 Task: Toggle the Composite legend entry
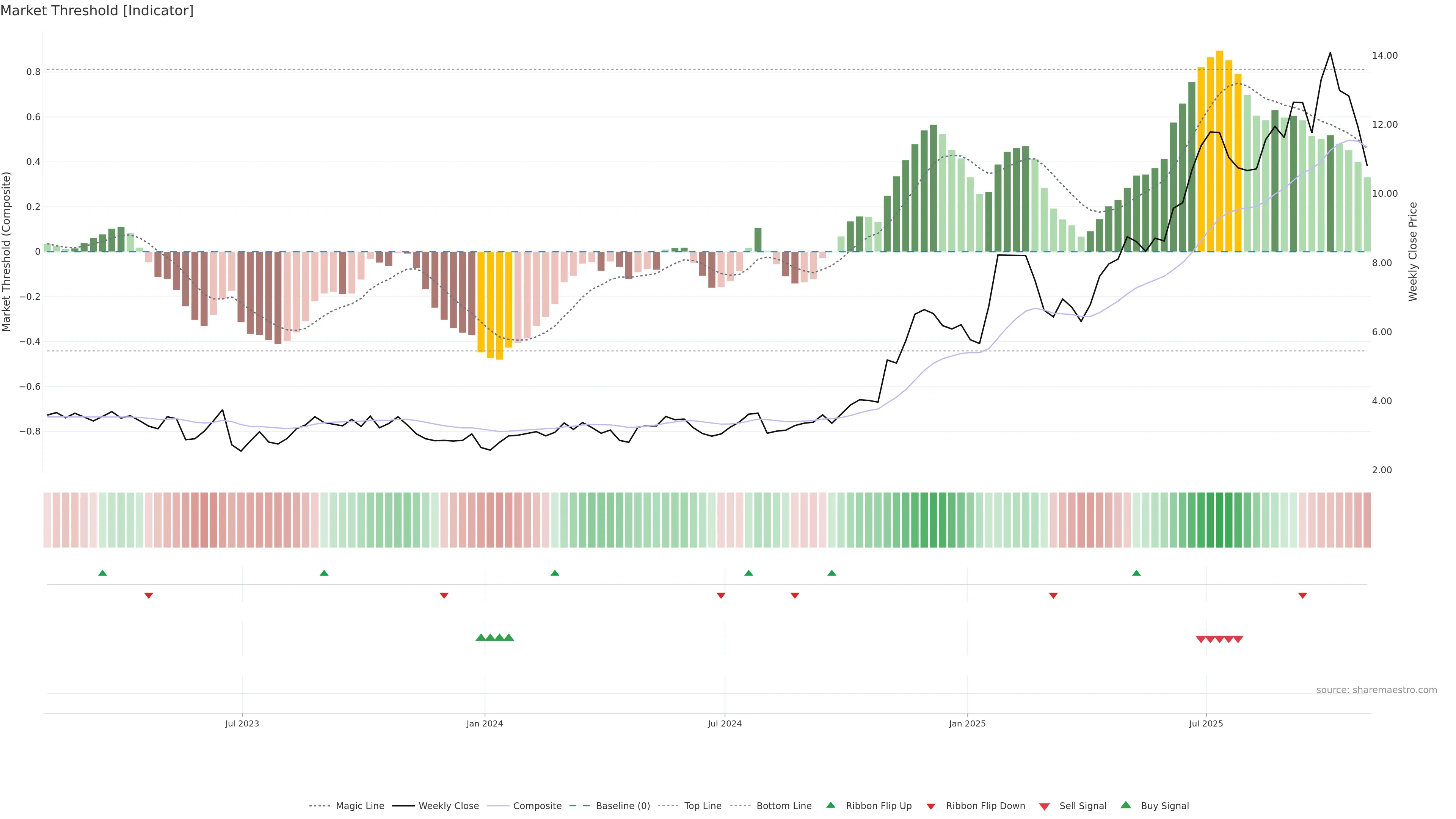tap(537, 806)
